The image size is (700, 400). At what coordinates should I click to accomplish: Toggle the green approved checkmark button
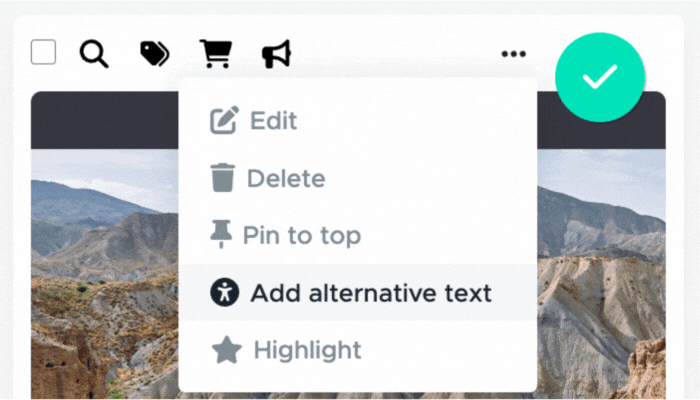(x=600, y=77)
